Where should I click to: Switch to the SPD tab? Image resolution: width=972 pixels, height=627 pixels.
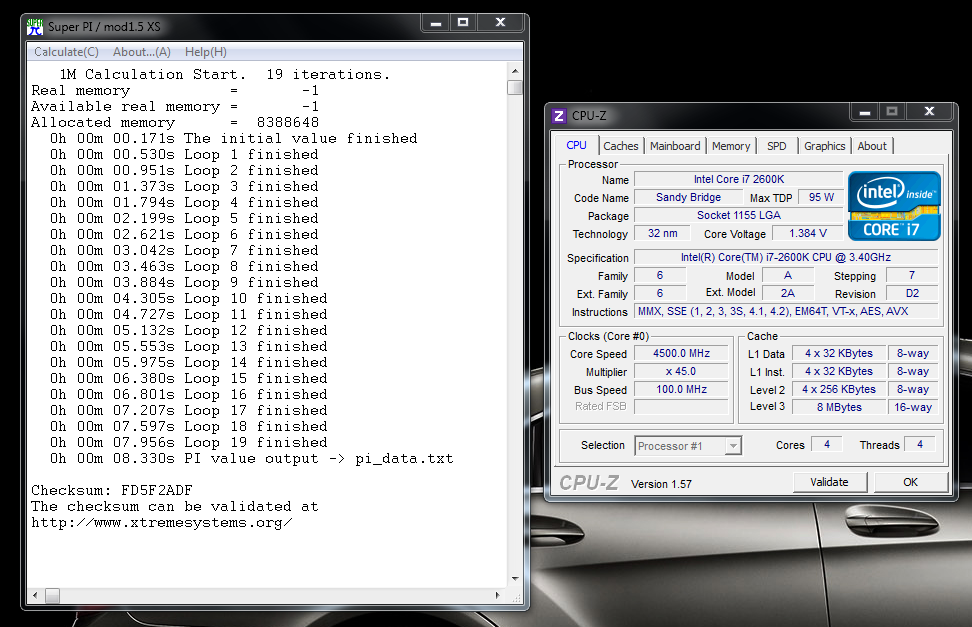pyautogui.click(x=777, y=146)
